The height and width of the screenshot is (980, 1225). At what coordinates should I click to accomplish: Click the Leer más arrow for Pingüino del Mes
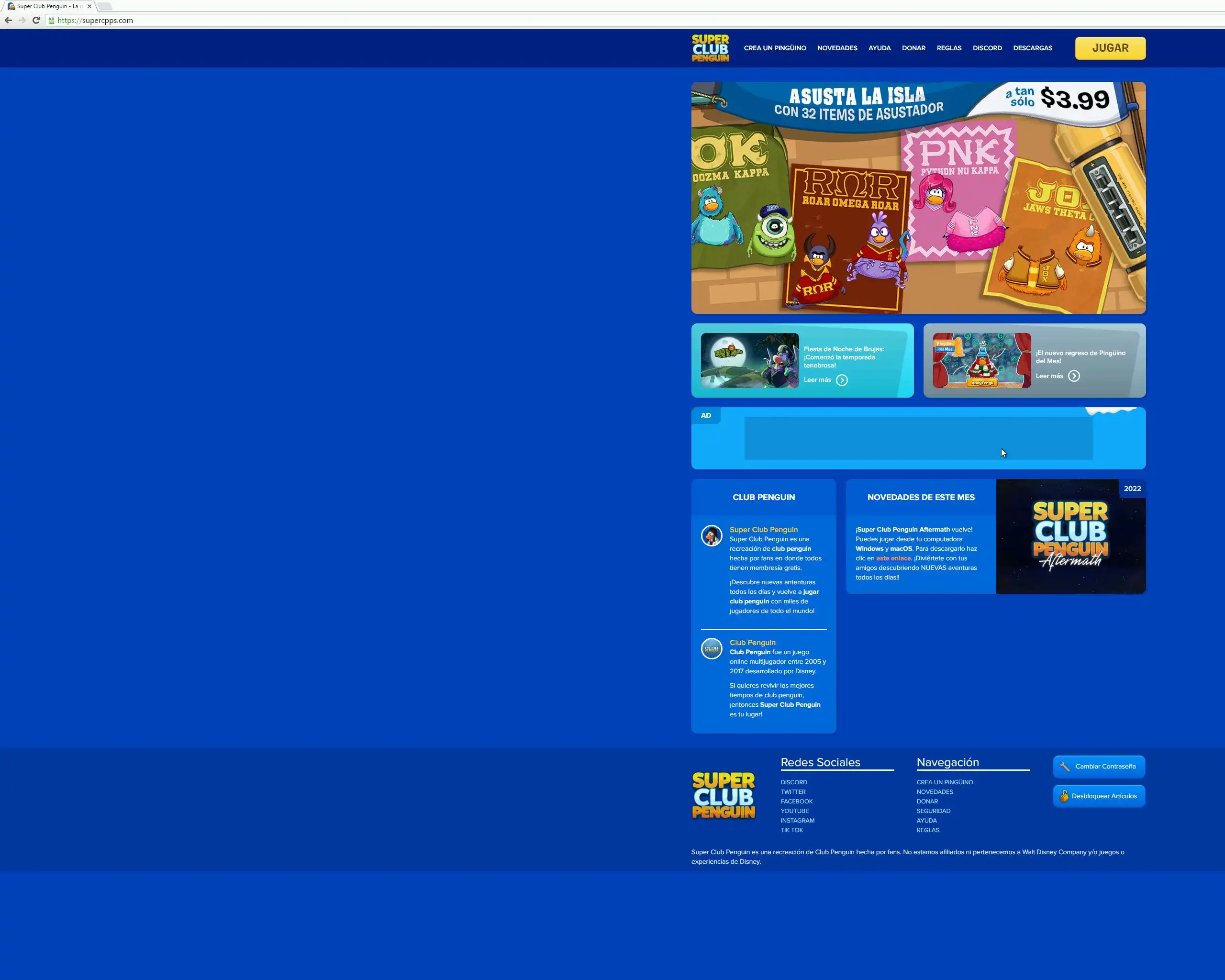coord(1073,376)
